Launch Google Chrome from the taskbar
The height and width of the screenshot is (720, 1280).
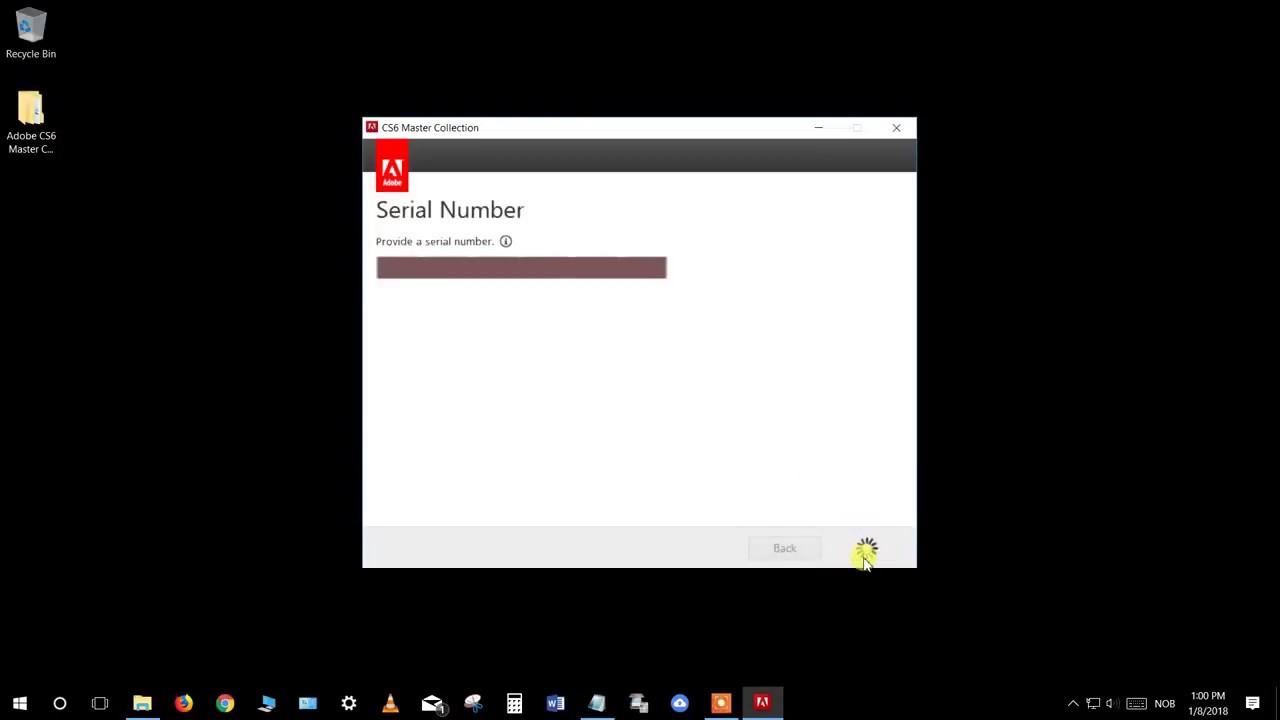point(225,703)
